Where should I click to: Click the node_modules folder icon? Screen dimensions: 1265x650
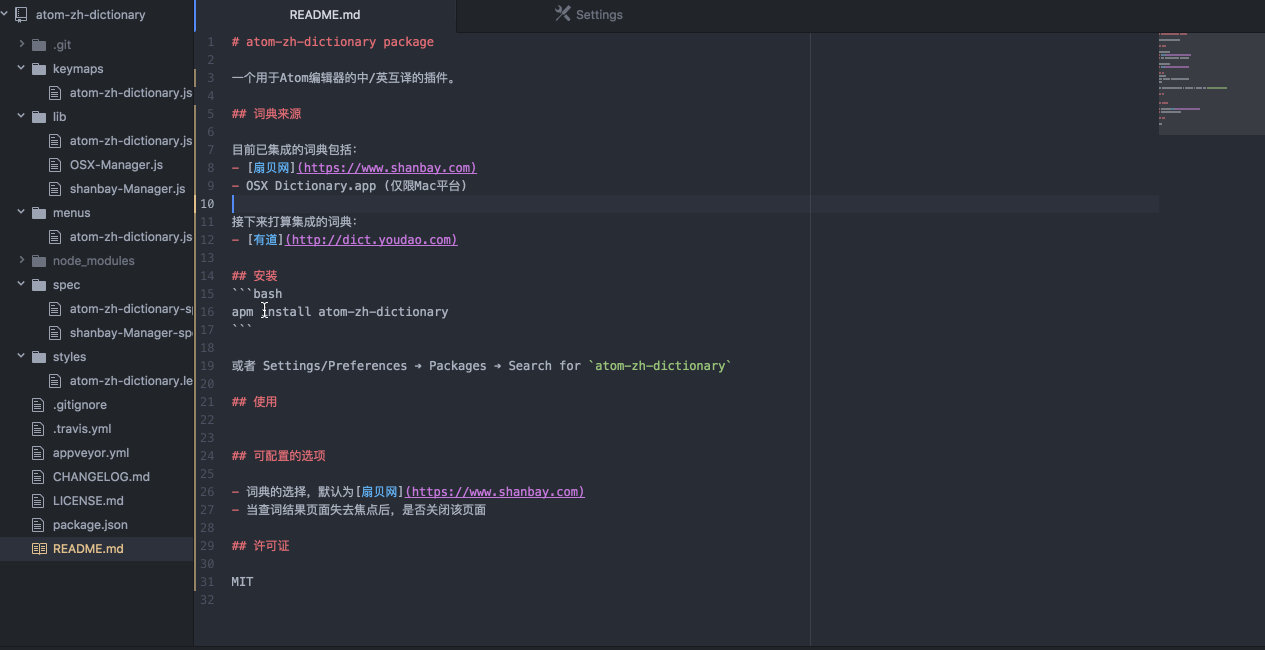(x=39, y=261)
